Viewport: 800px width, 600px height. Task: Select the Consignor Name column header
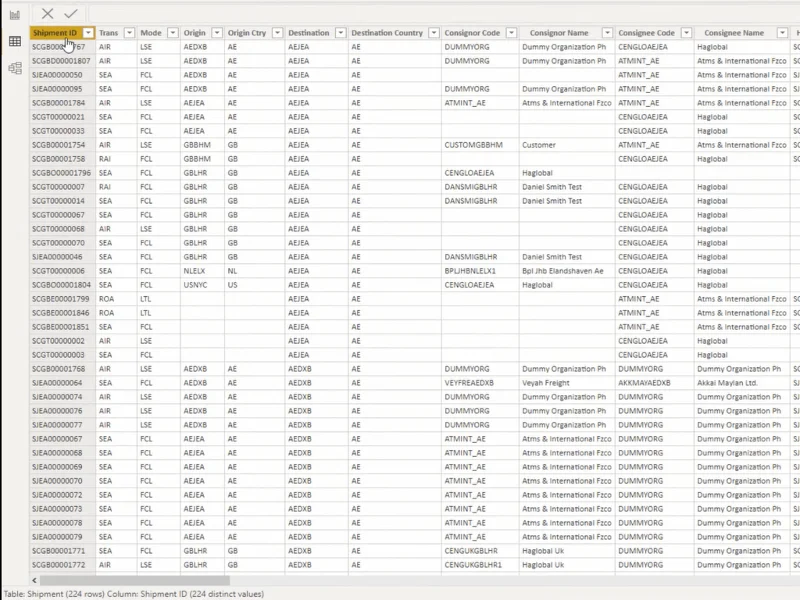[559, 33]
